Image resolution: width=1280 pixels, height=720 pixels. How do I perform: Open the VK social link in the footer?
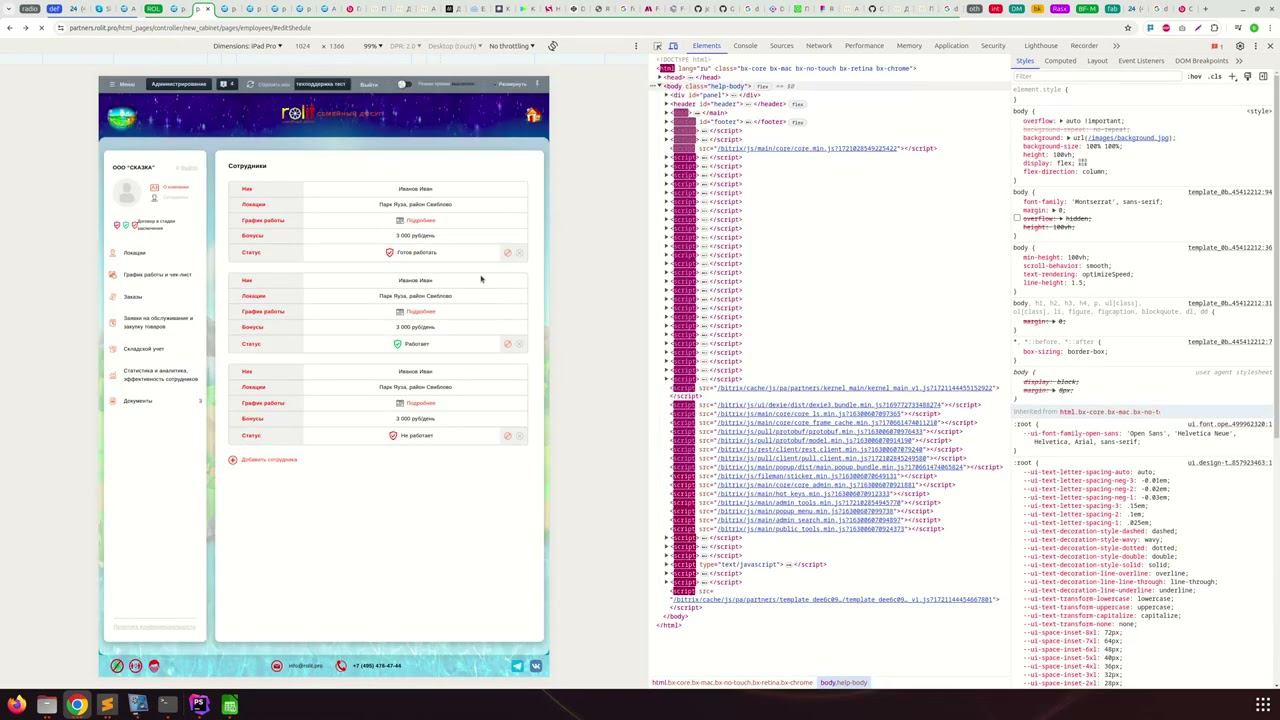[x=535, y=666]
